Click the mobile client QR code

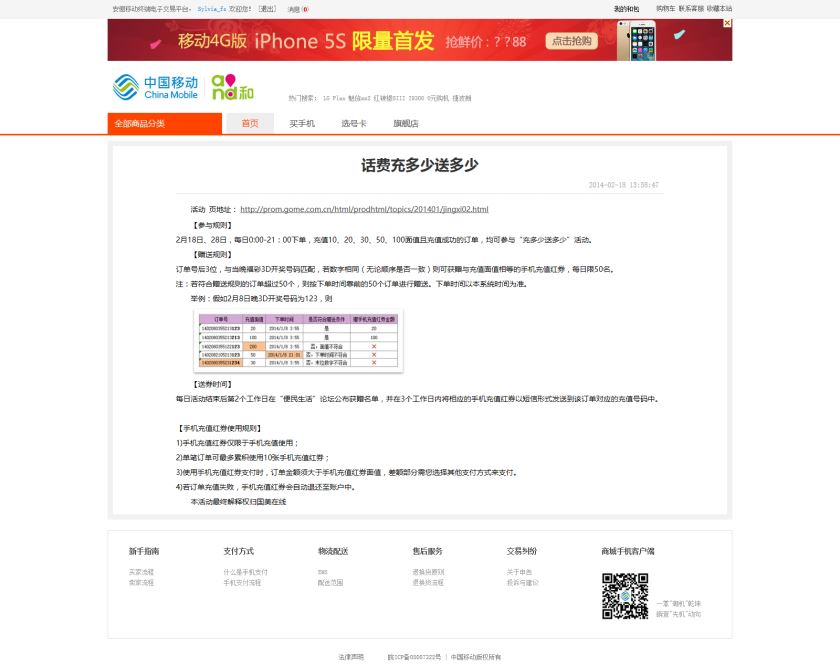pyautogui.click(x=625, y=596)
